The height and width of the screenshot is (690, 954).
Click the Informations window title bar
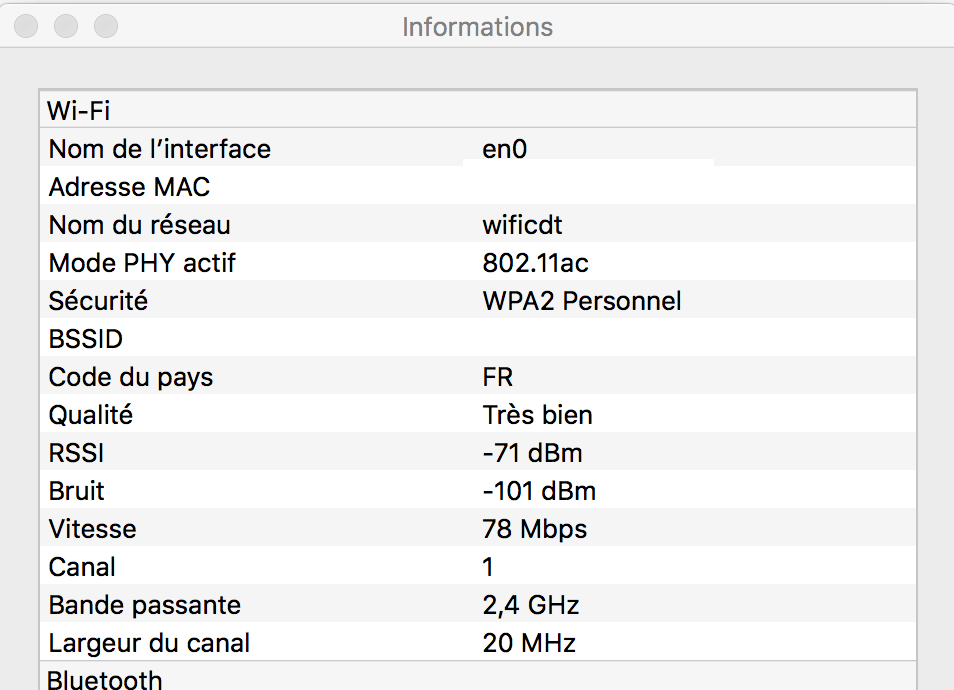477,26
